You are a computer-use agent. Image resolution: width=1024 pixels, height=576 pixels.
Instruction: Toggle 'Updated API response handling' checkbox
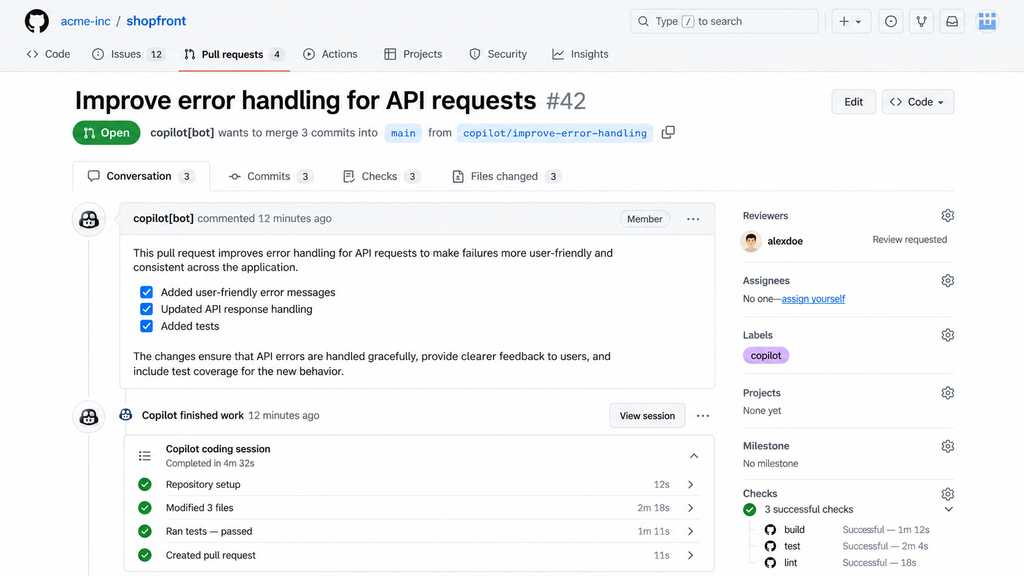coord(146,309)
